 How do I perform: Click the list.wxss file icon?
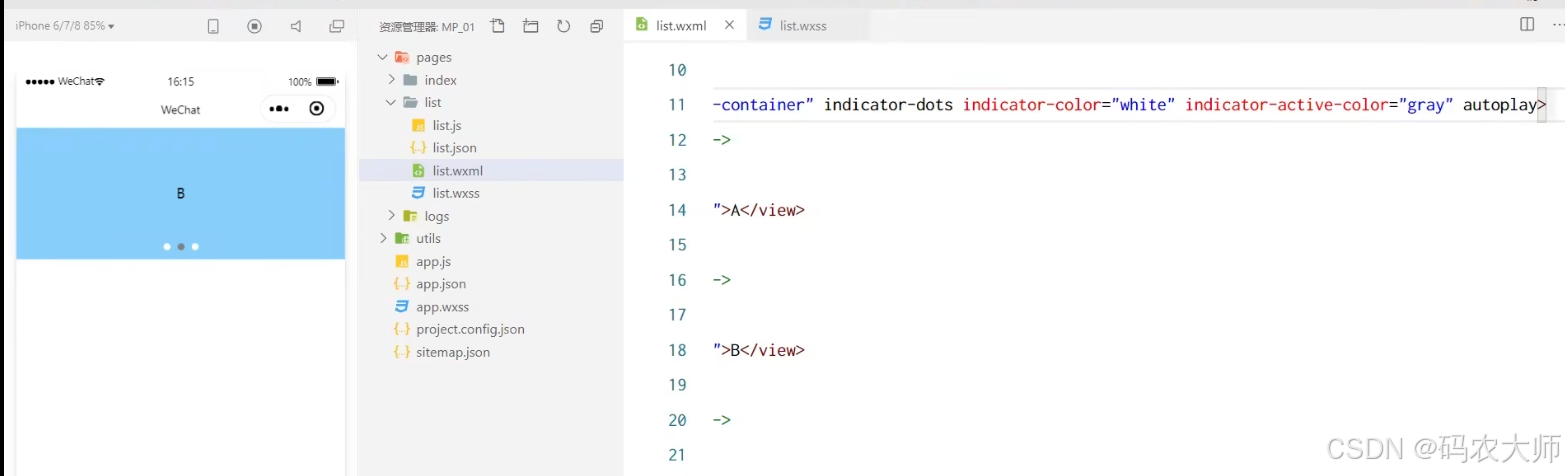(419, 193)
